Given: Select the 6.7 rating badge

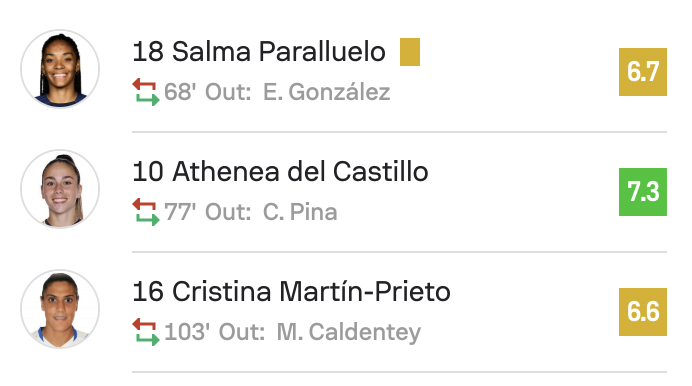Looking at the screenshot, I should [x=643, y=72].
